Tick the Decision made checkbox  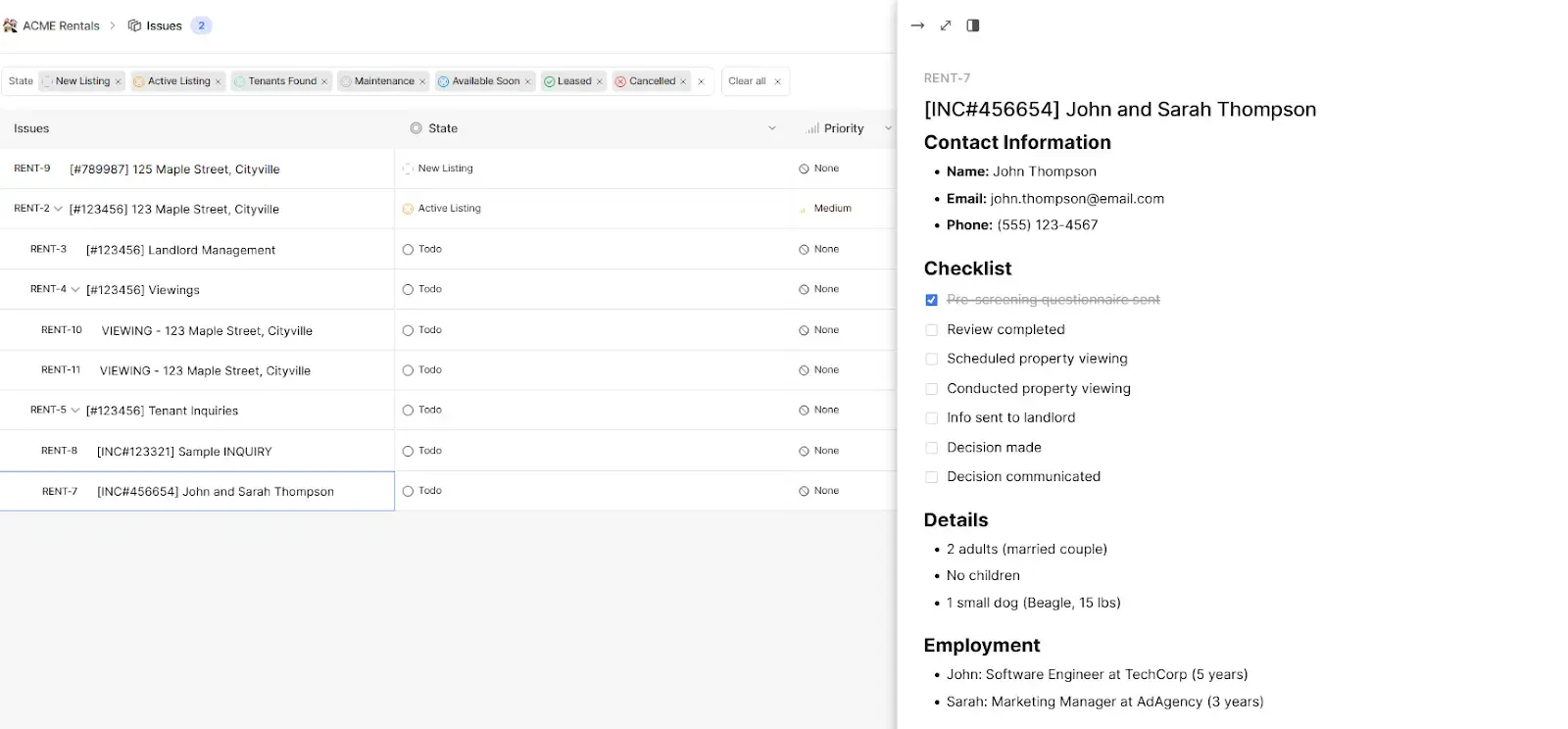[931, 448]
